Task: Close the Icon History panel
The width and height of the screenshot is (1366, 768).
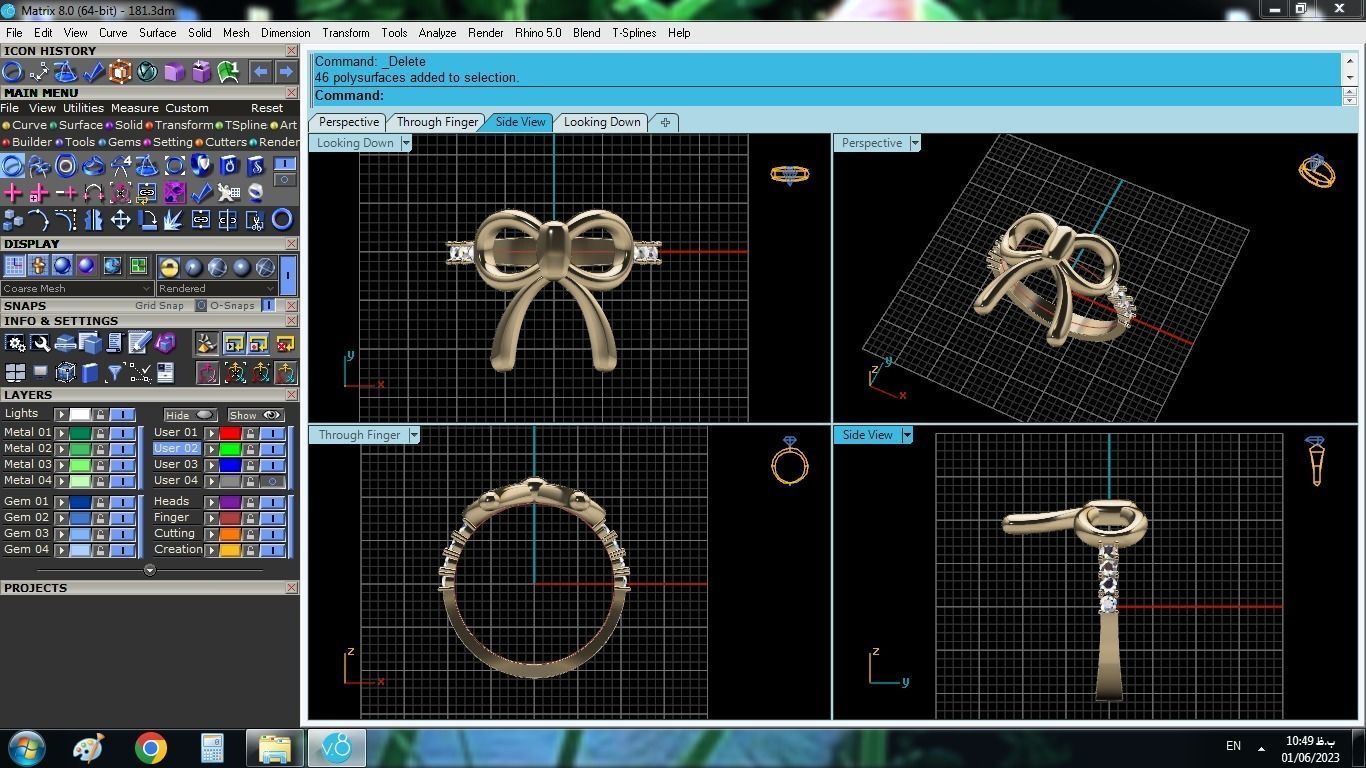Action: [291, 51]
